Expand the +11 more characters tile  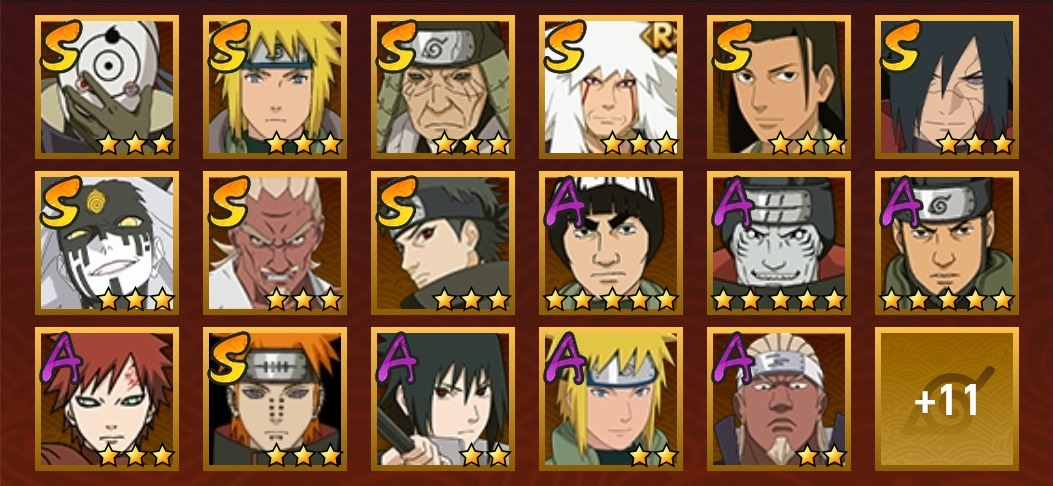pyautogui.click(x=947, y=398)
